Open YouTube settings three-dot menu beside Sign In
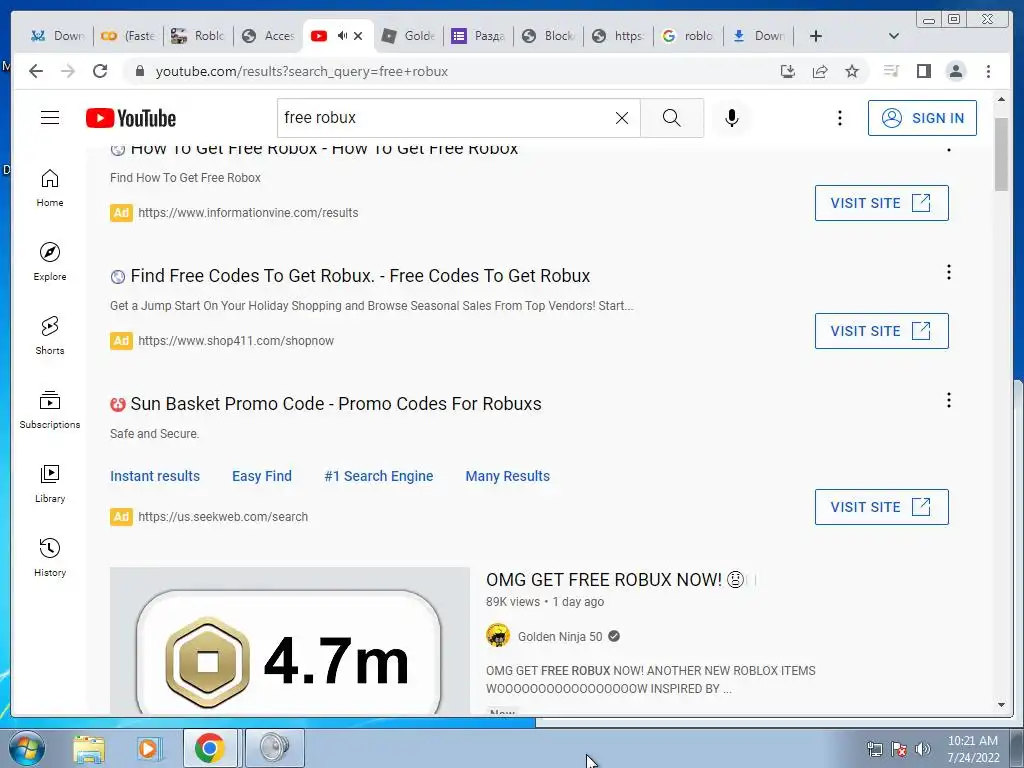This screenshot has width=1024, height=768. click(840, 118)
